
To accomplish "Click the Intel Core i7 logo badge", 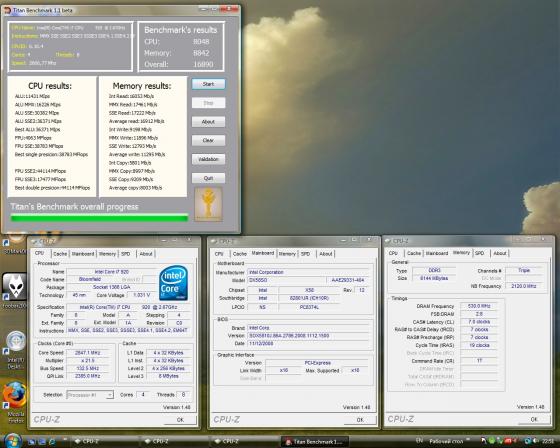I will coord(173,283).
